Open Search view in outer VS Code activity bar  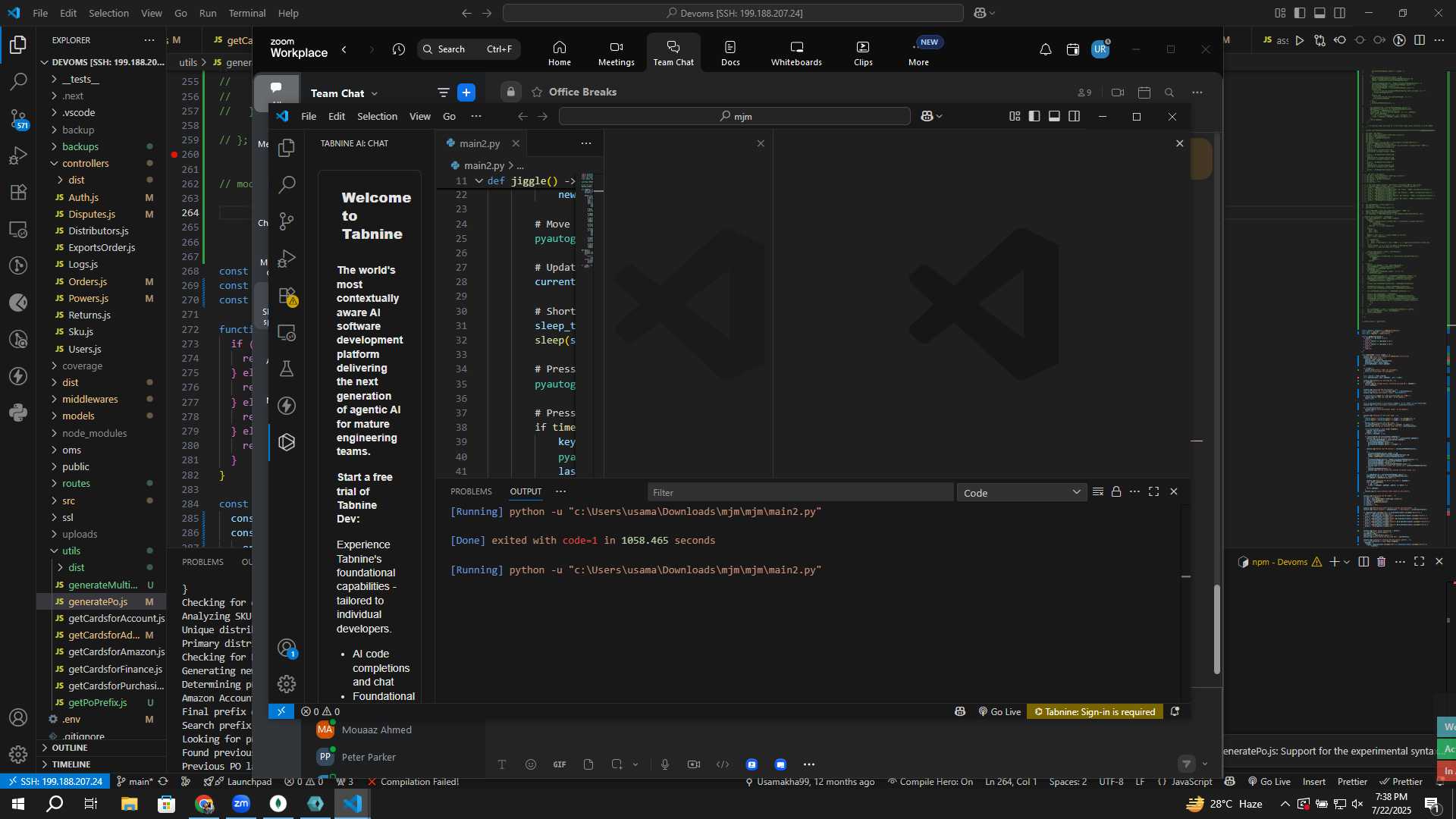click(18, 81)
